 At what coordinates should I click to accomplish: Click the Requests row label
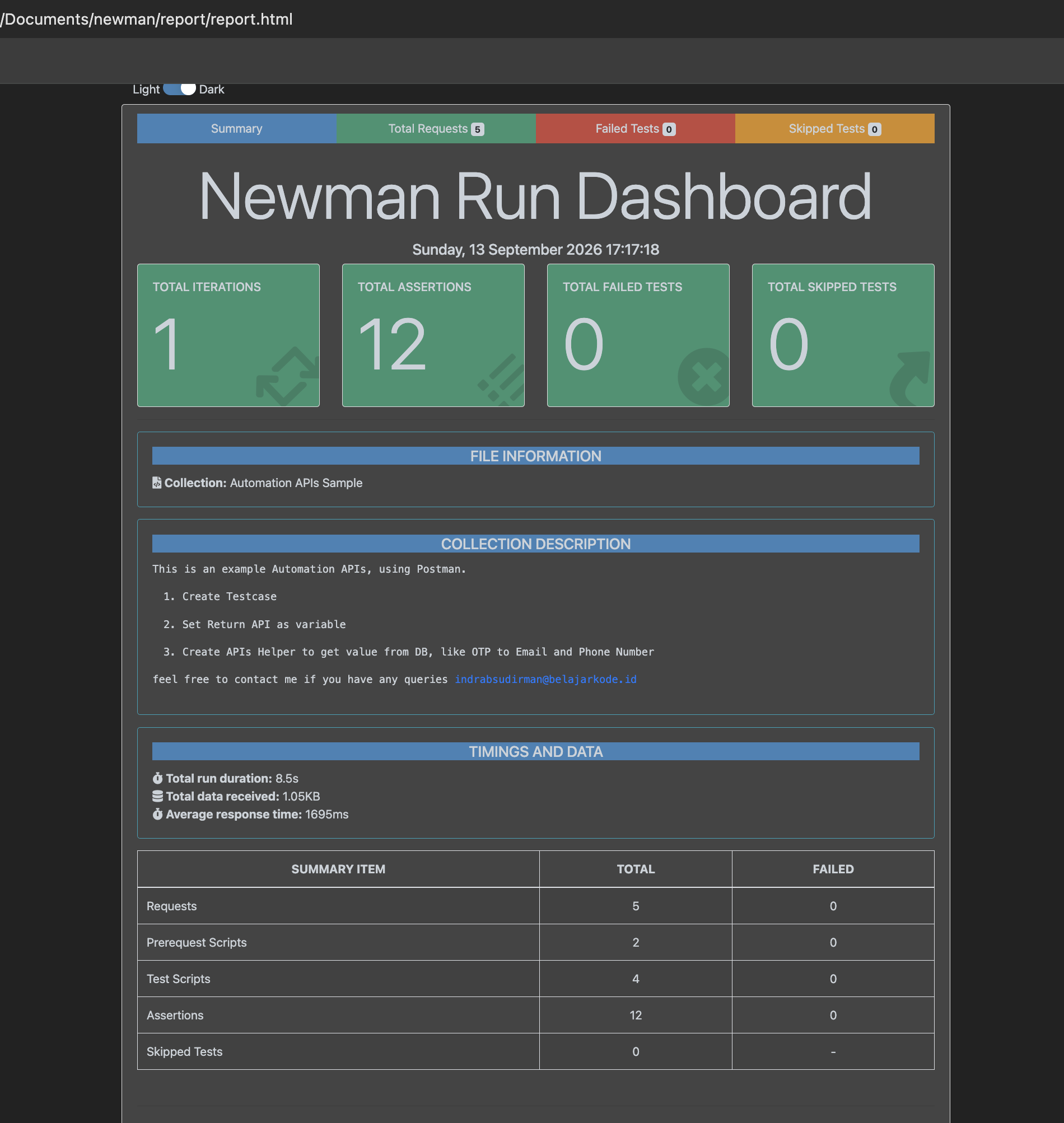pos(172,906)
